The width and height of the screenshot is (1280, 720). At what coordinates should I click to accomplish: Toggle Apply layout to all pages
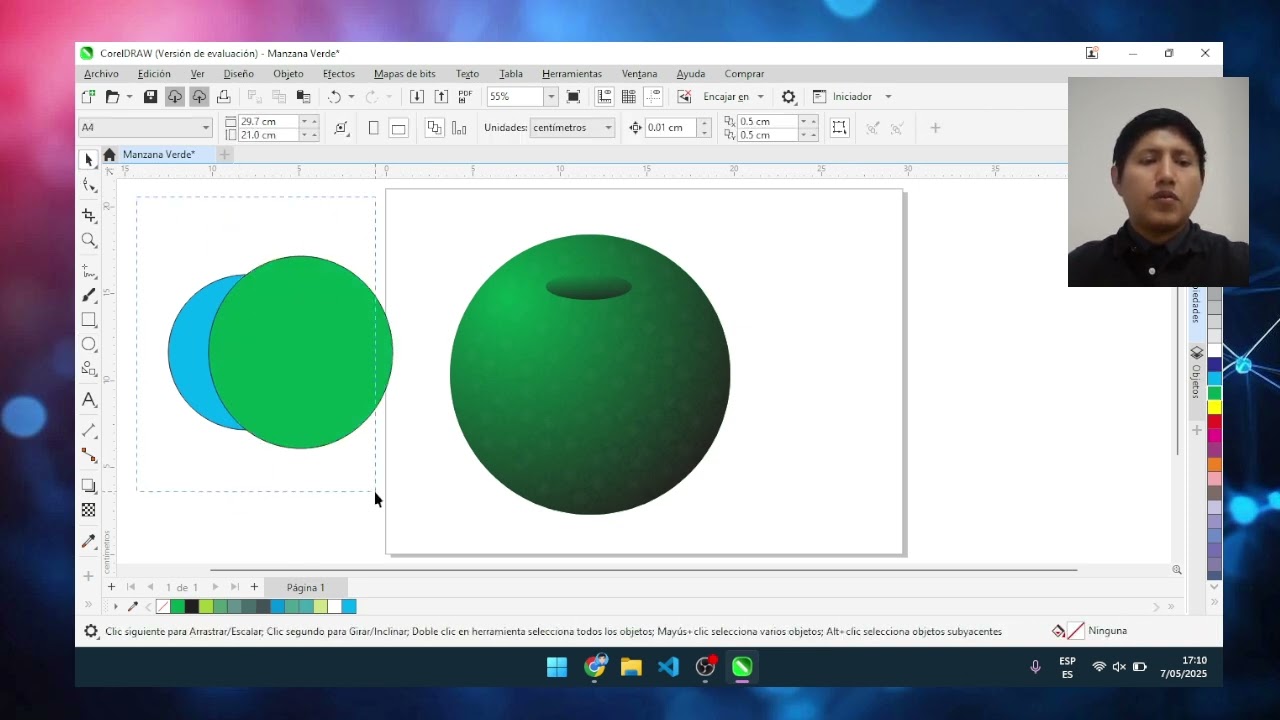point(435,128)
